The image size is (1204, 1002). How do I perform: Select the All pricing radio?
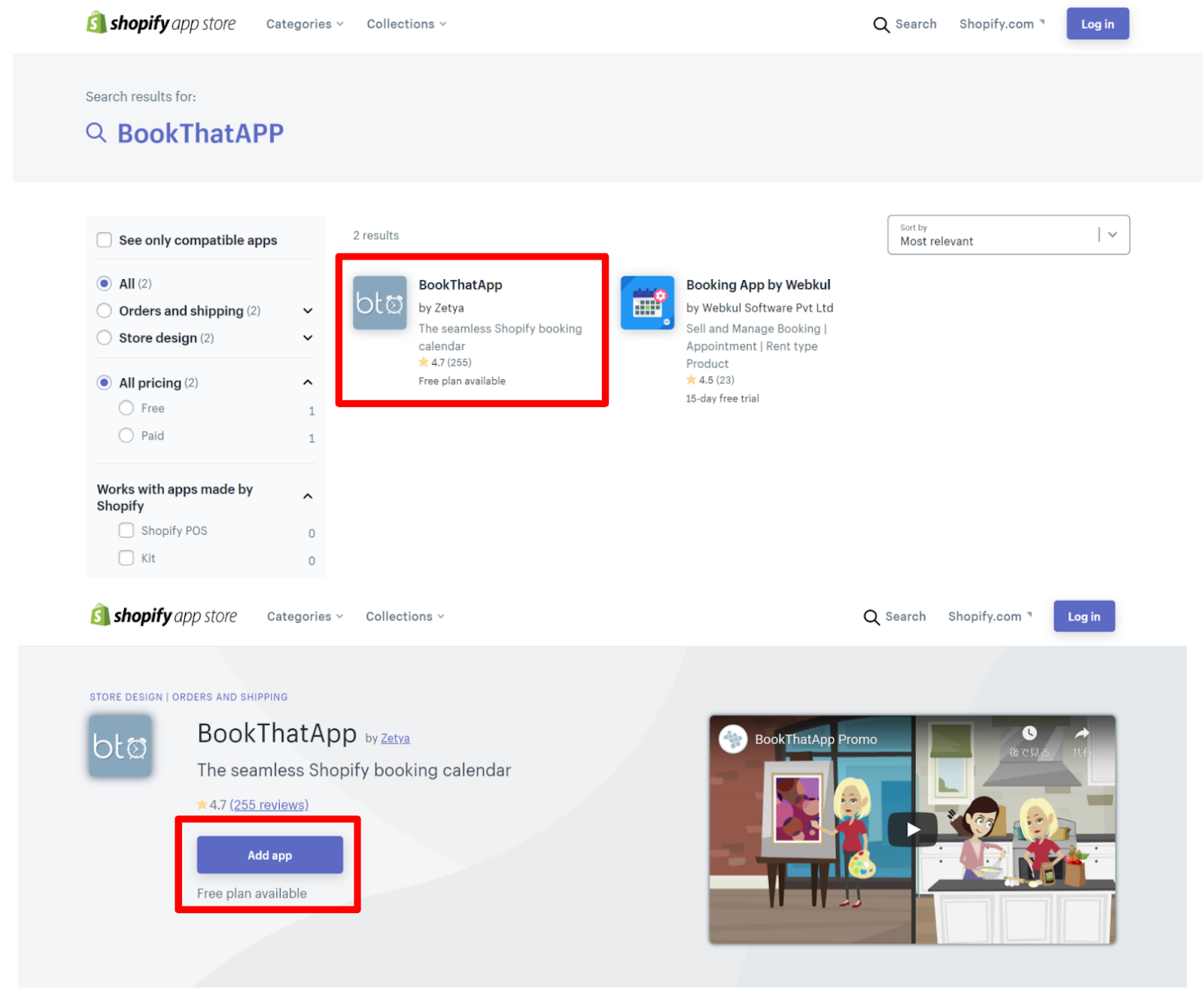[x=105, y=383]
